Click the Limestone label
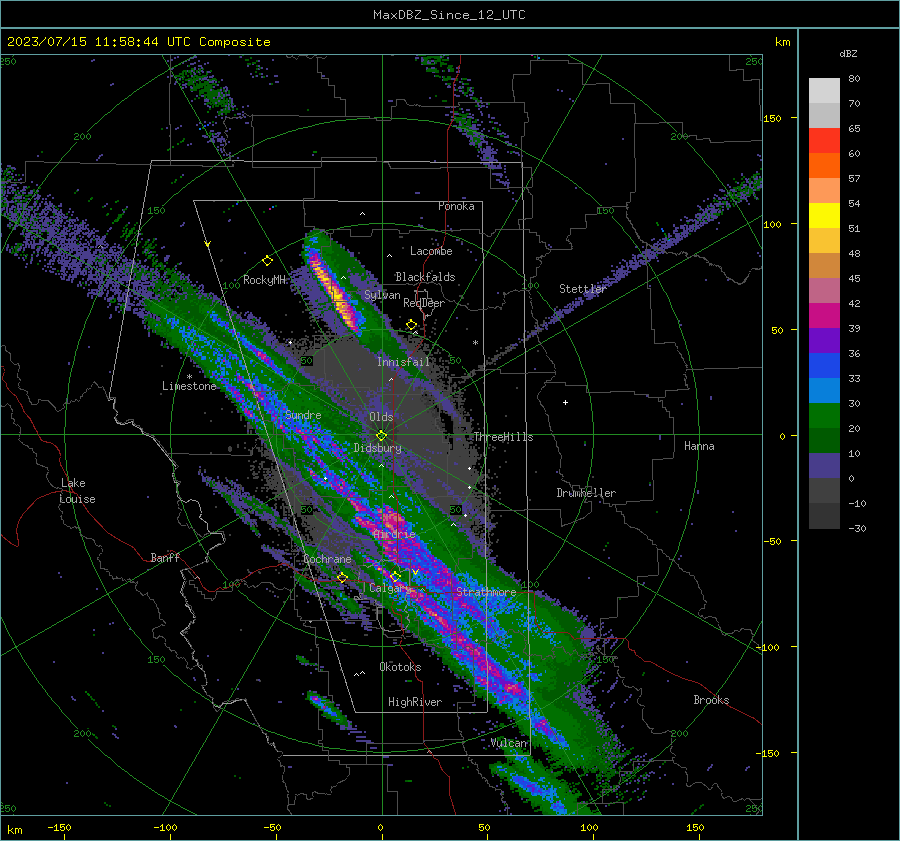This screenshot has height=841, width=900. click(x=189, y=386)
